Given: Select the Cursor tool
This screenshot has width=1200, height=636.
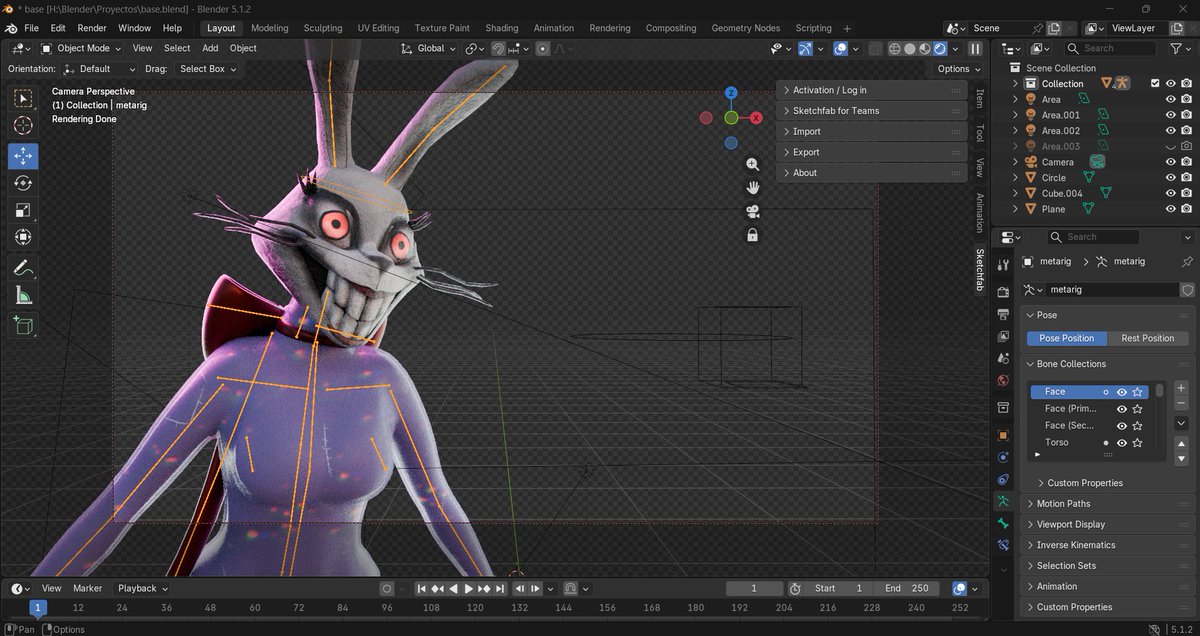Looking at the screenshot, I should click(23, 125).
